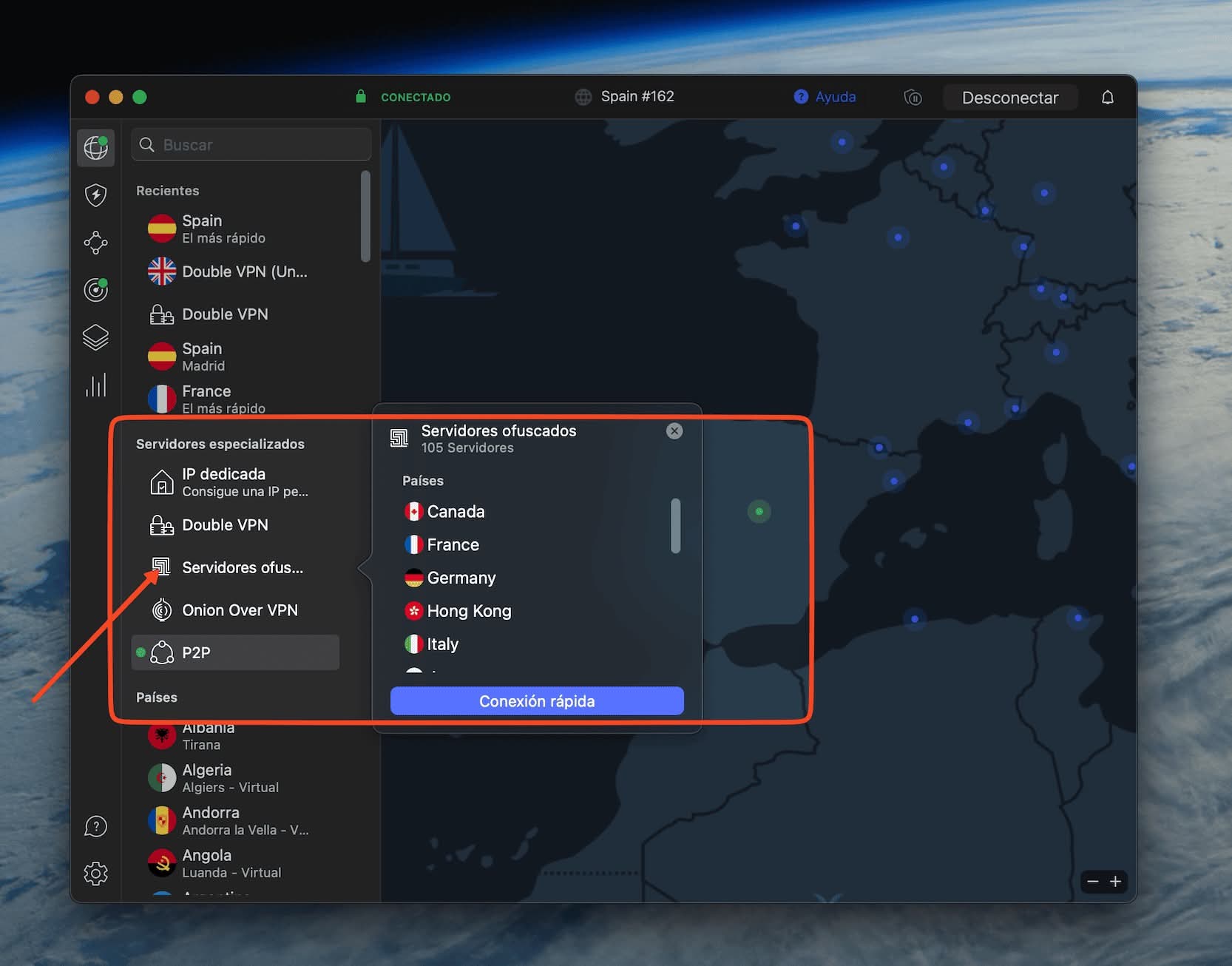This screenshot has height=966, width=1232.
Task: Click the sidebar server list scrollbar
Action: point(365,216)
